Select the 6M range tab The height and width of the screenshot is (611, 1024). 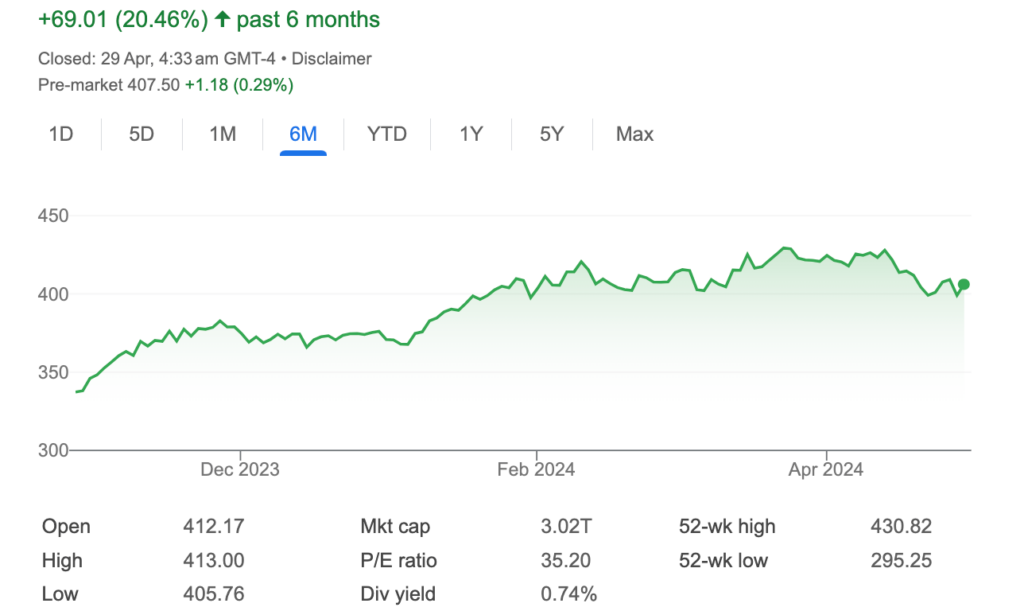click(x=303, y=134)
